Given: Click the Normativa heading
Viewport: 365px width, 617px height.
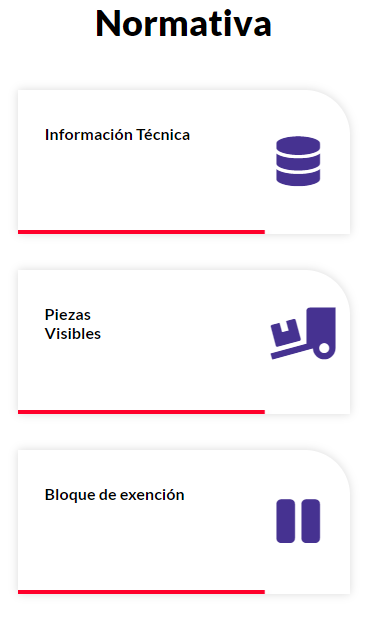Looking at the screenshot, I should [183, 24].
